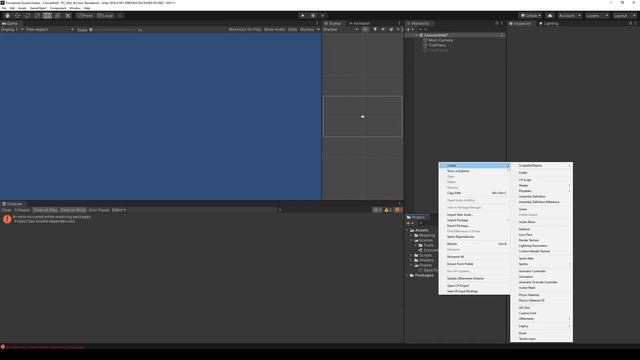Screen dimensions: 640x360
Task: Select the Move tool in the toolbar
Action: (18, 16)
